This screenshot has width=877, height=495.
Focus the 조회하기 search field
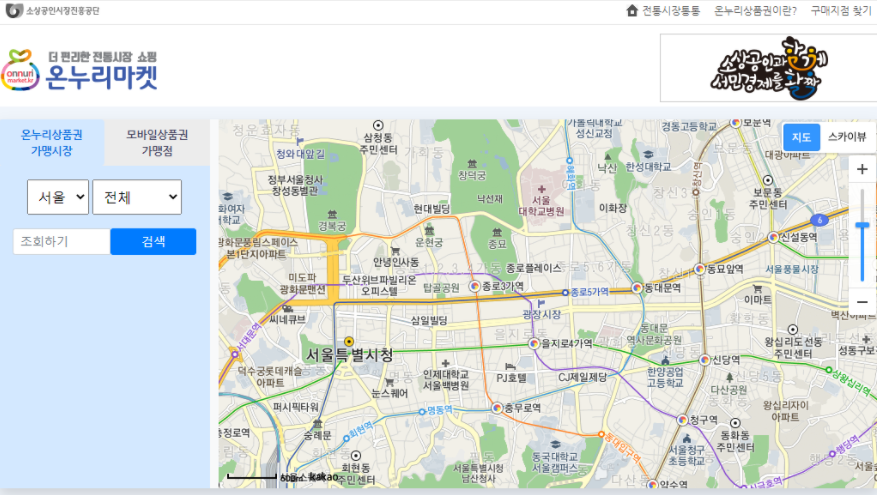(62, 241)
